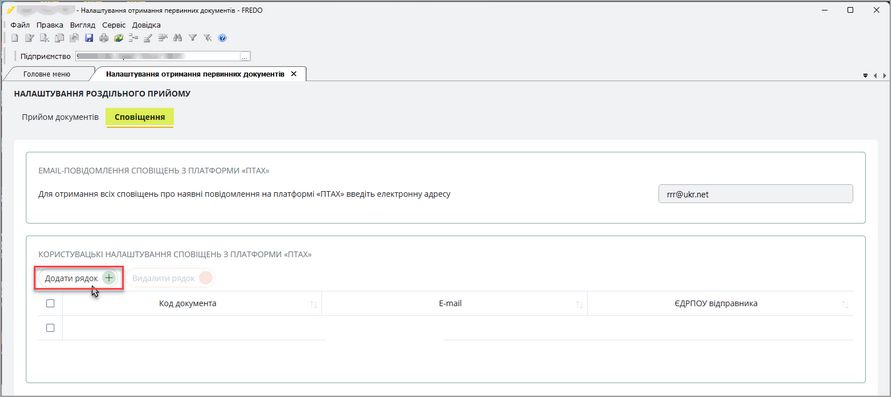Maximize the FREDO window
Image resolution: width=891 pixels, height=397 pixels.
point(851,10)
